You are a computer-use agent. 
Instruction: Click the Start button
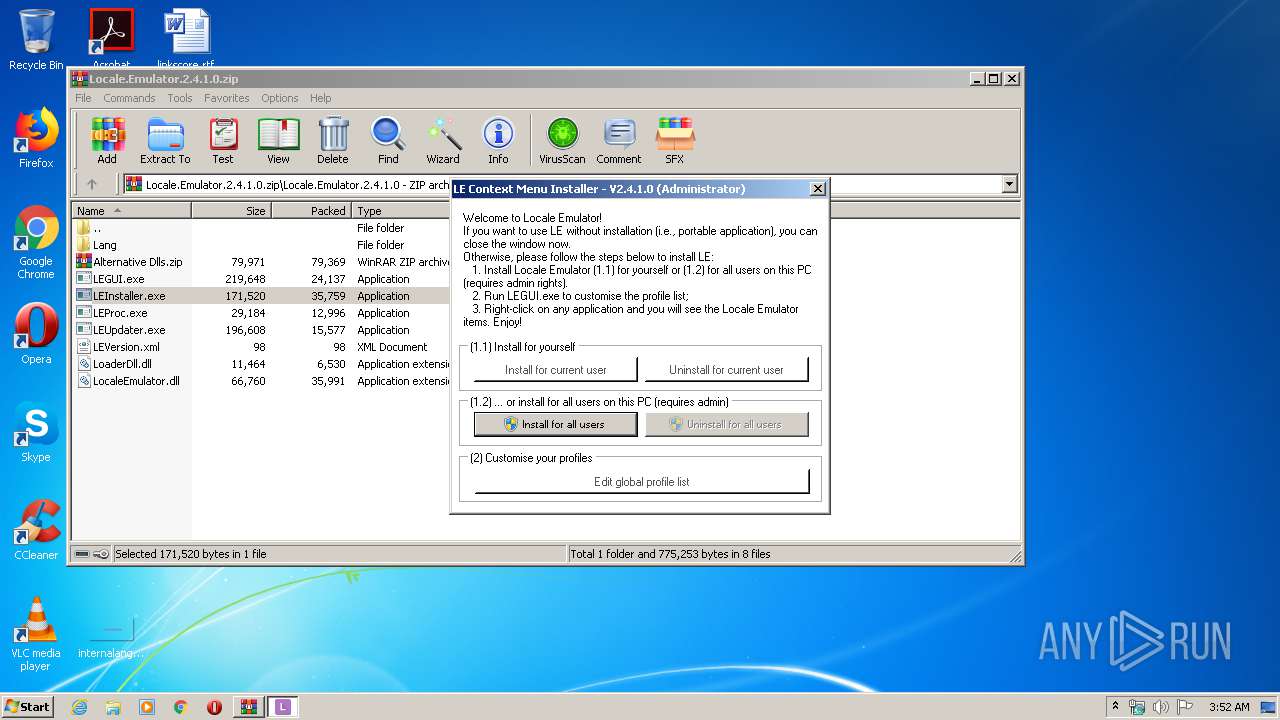point(28,707)
